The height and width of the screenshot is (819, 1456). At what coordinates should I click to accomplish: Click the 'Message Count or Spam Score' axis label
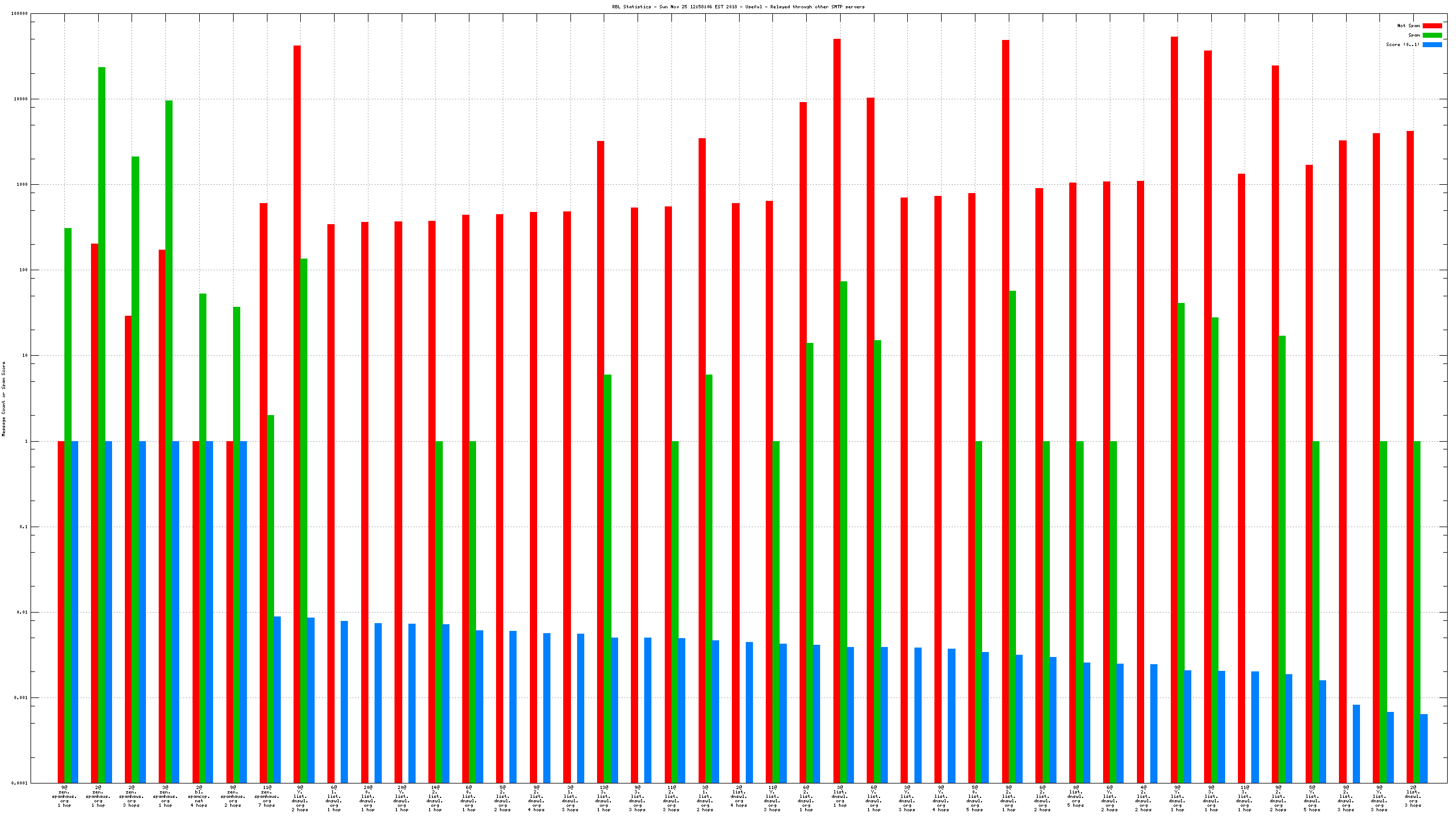pos(4,399)
